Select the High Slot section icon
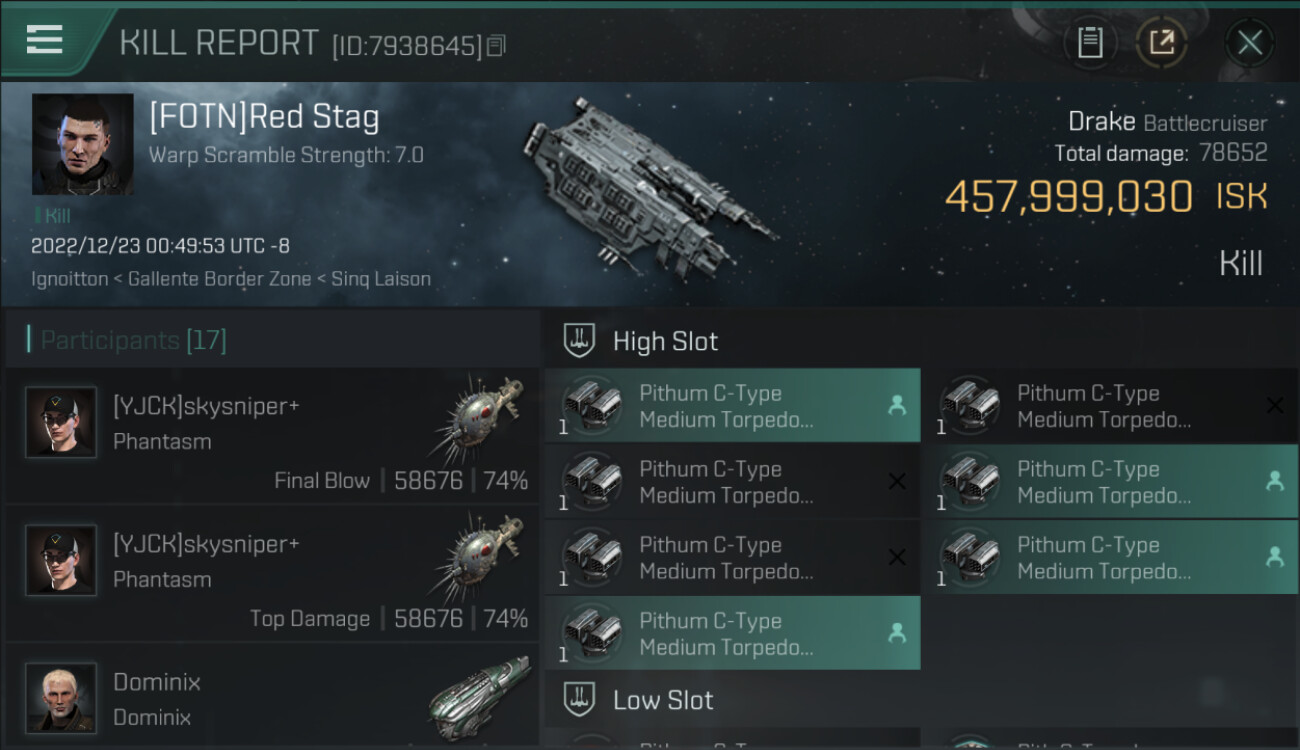Screen dimensions: 1300x750 pos(580,341)
